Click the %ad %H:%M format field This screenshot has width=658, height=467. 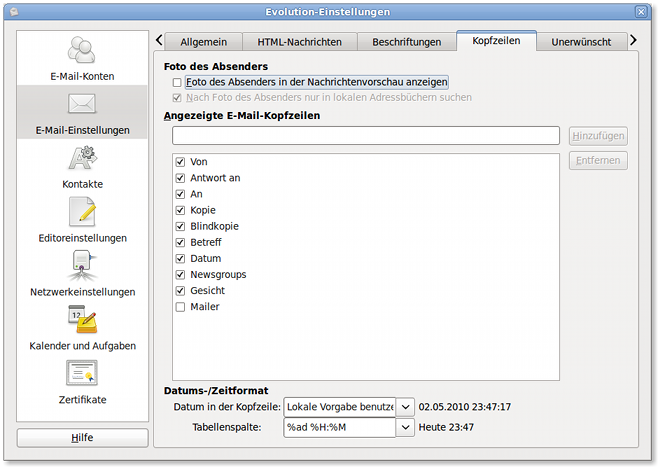tap(340, 428)
